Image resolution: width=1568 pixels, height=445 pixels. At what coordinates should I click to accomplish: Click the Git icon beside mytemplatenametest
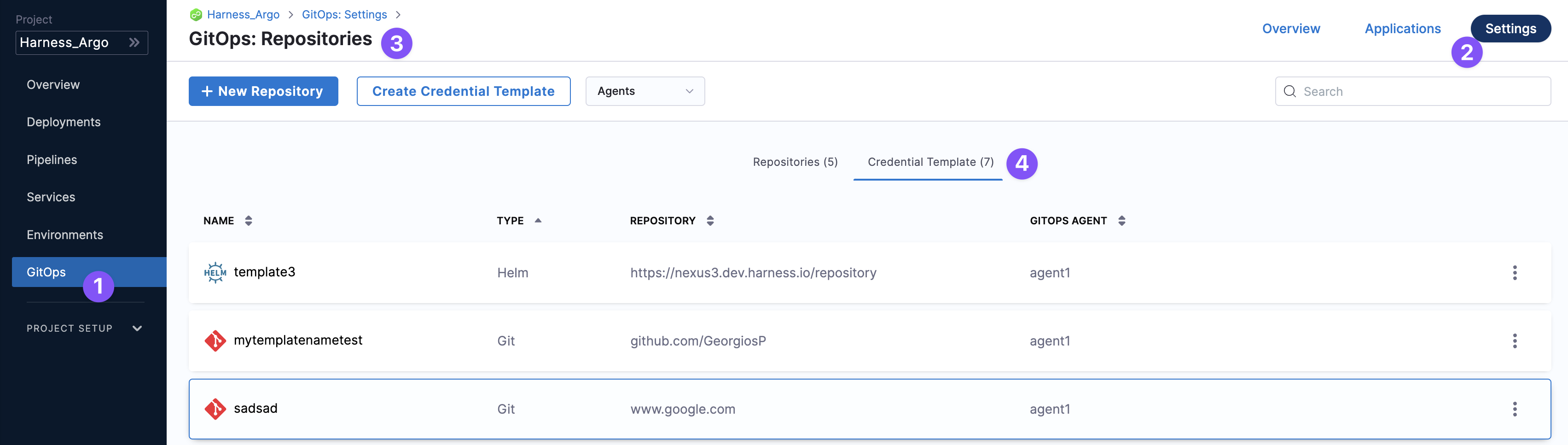[215, 340]
